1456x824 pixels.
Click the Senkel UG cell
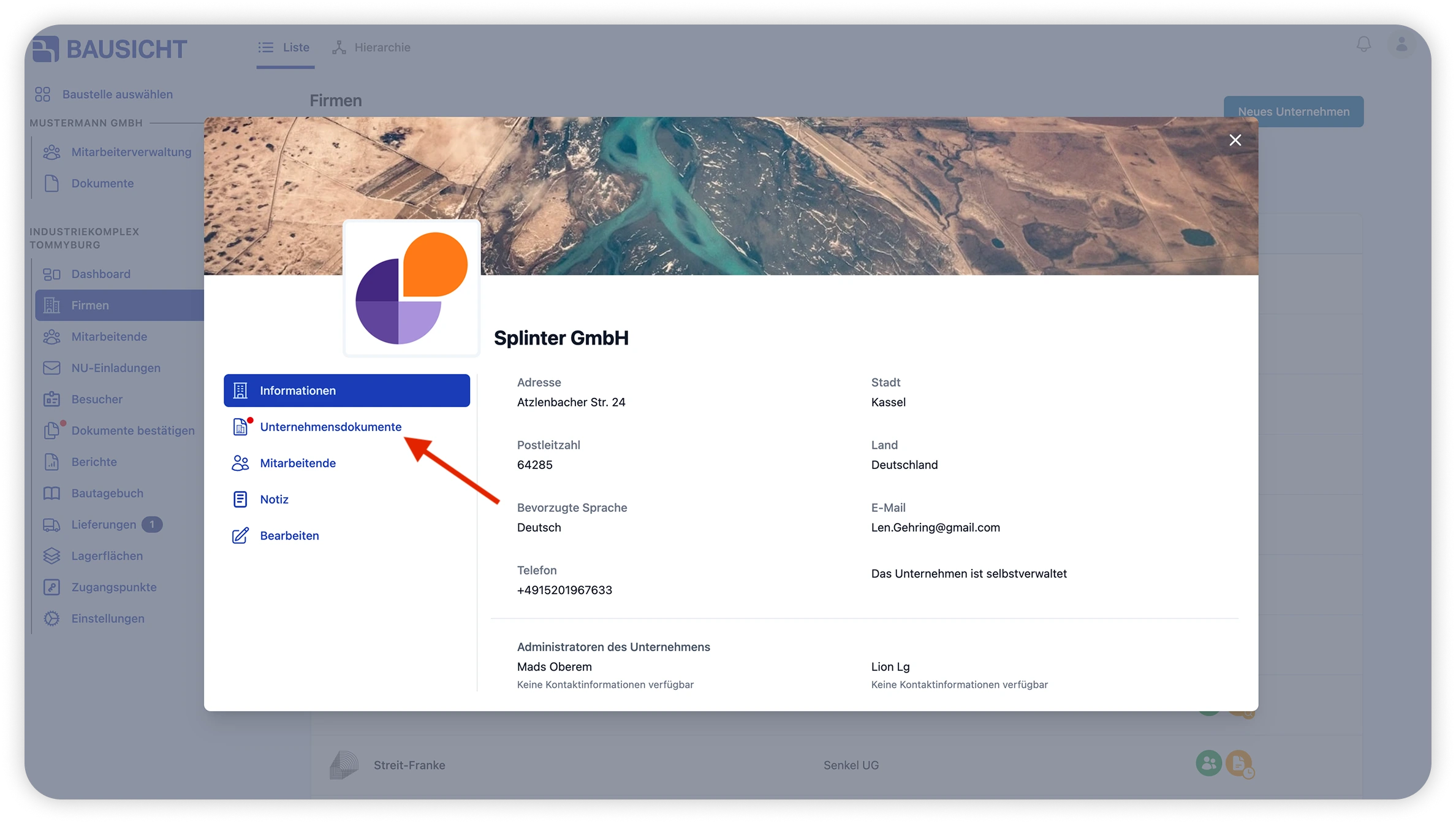coord(851,765)
